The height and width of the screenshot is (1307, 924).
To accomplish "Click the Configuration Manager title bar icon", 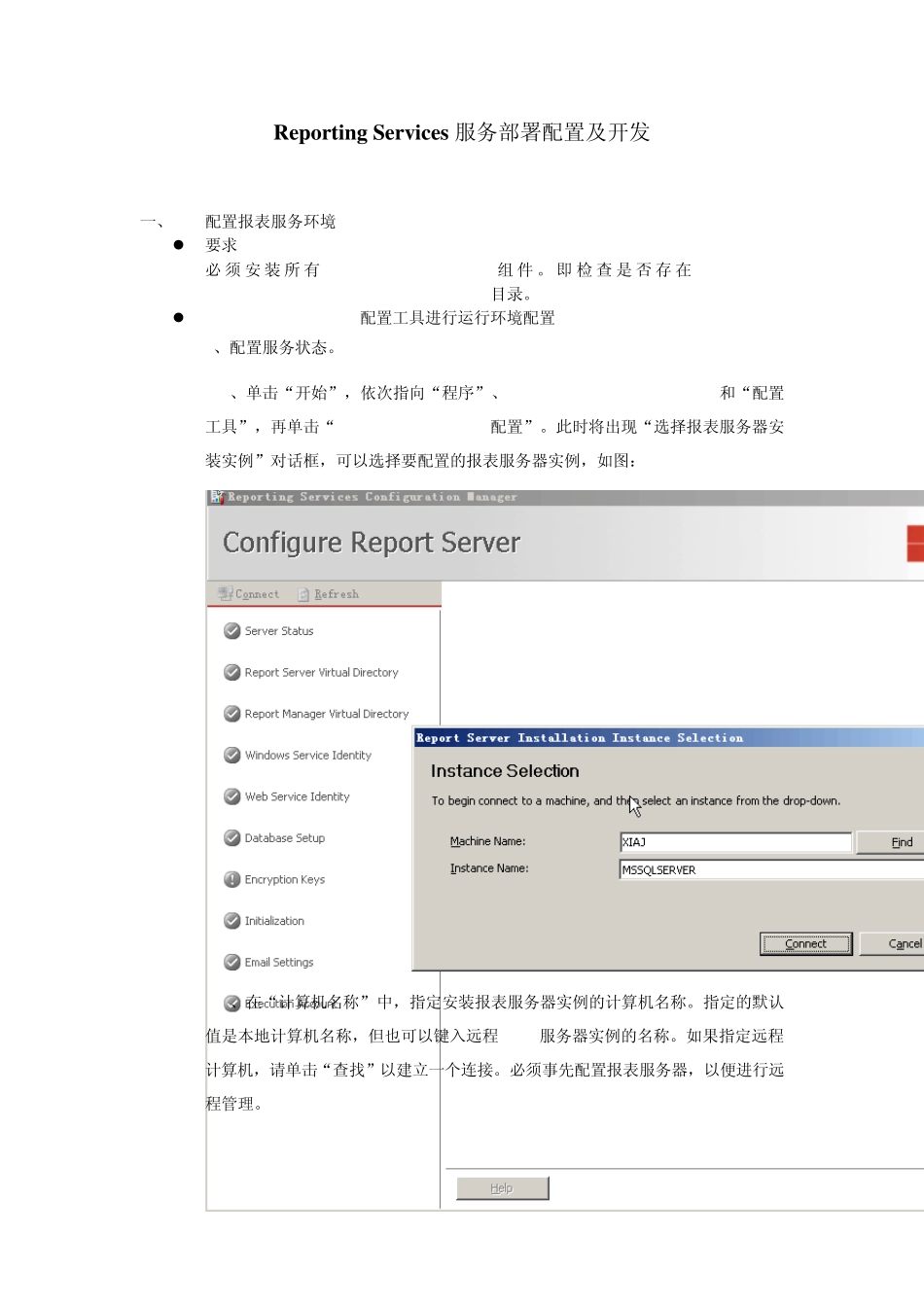I will click(217, 497).
